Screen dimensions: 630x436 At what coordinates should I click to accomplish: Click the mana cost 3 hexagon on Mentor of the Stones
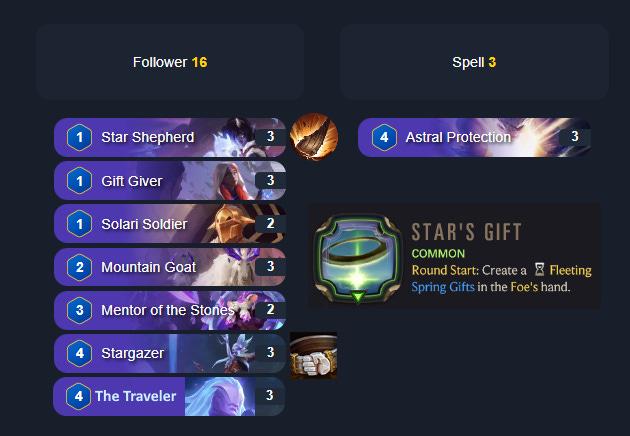pos(80,310)
